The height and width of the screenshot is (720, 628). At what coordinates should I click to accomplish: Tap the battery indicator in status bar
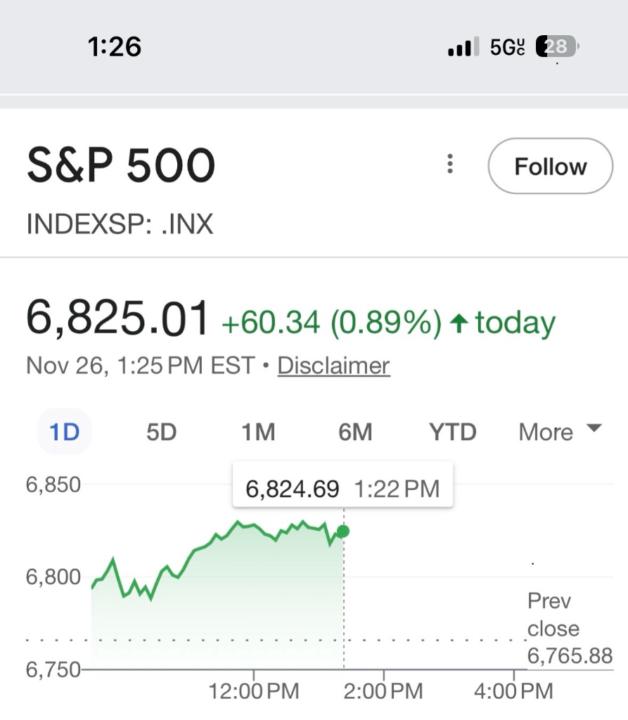pos(556,47)
